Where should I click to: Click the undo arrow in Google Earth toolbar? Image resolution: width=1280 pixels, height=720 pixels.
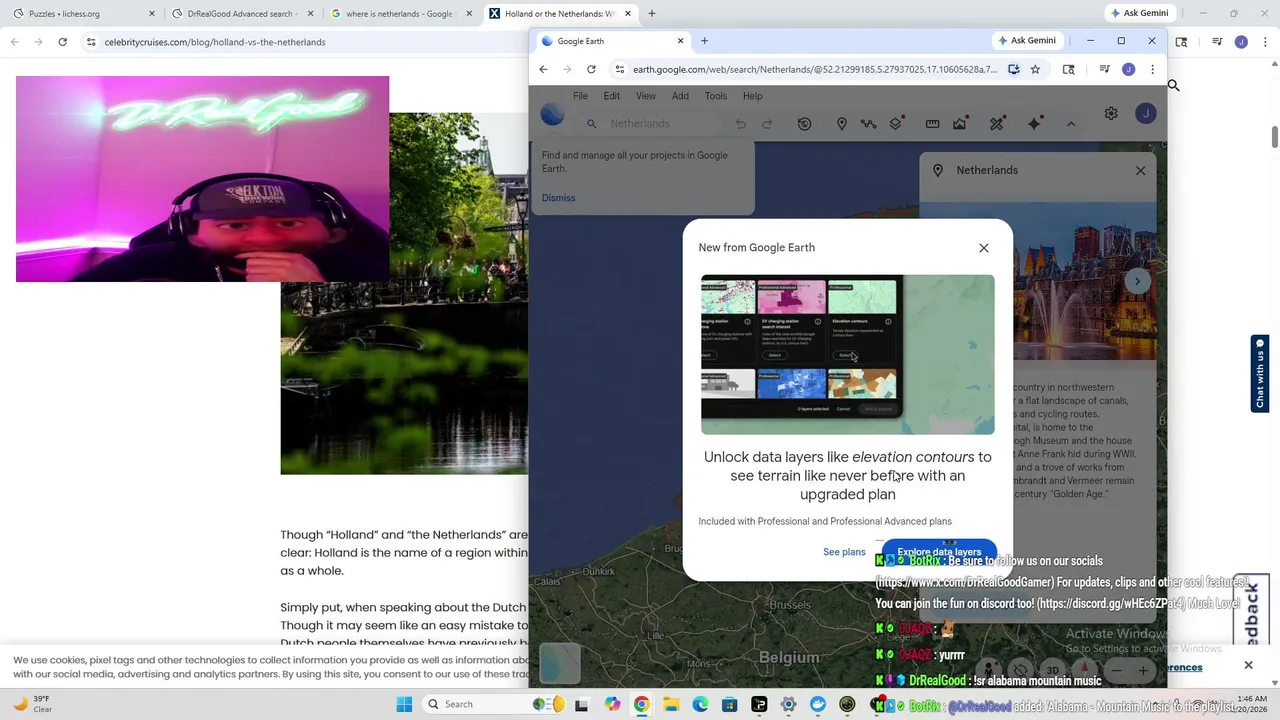point(741,124)
